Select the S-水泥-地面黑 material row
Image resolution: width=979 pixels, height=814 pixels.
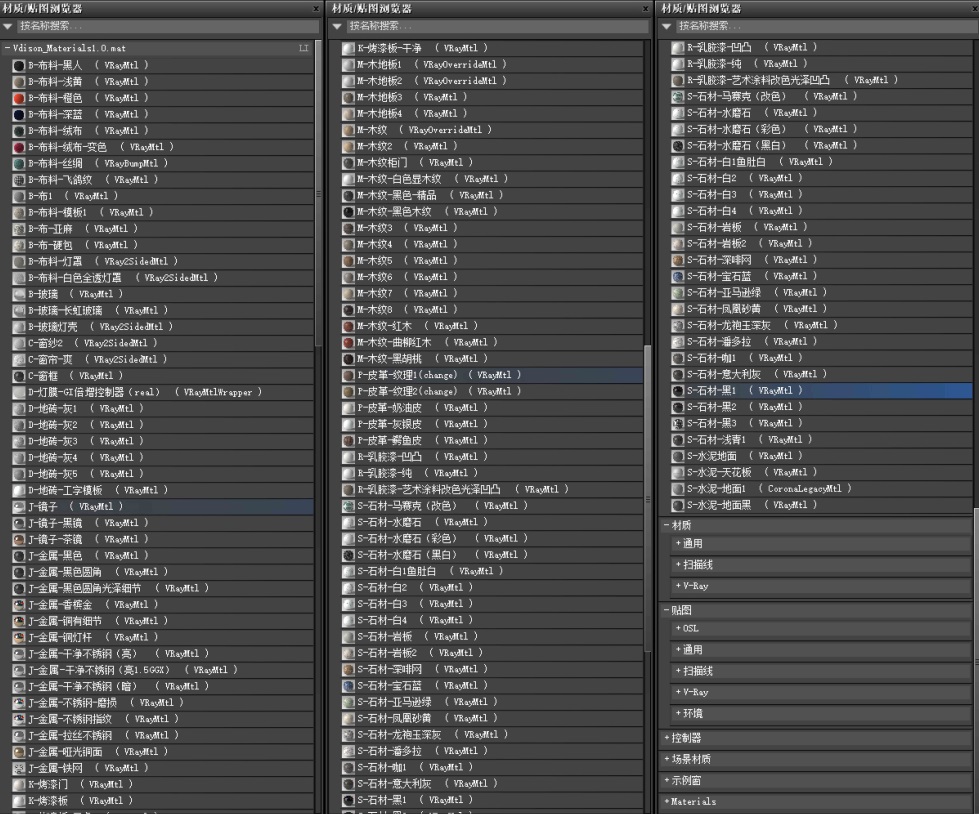[821, 505]
